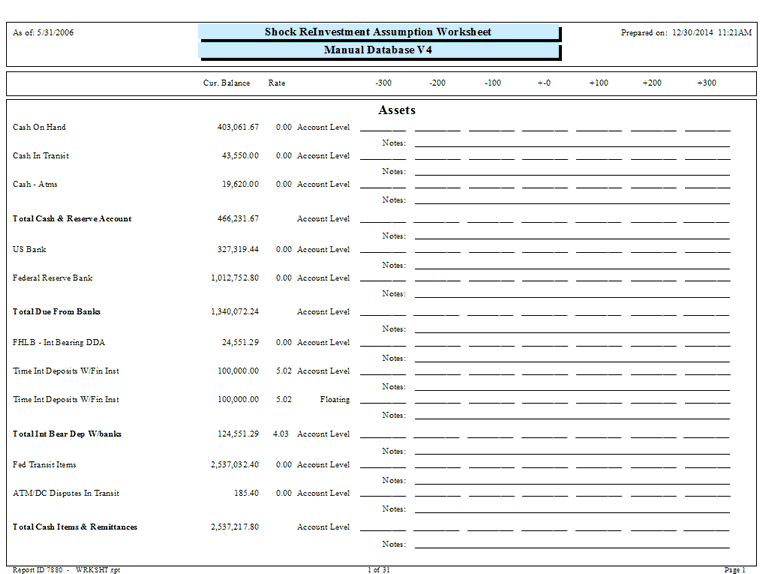Click the -300 blank for Cash On Hand

[x=383, y=130]
